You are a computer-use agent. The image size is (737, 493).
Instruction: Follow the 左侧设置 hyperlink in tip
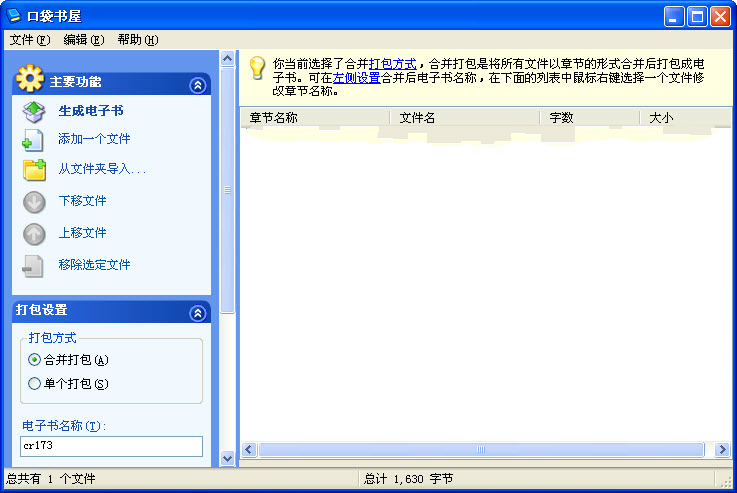356,78
